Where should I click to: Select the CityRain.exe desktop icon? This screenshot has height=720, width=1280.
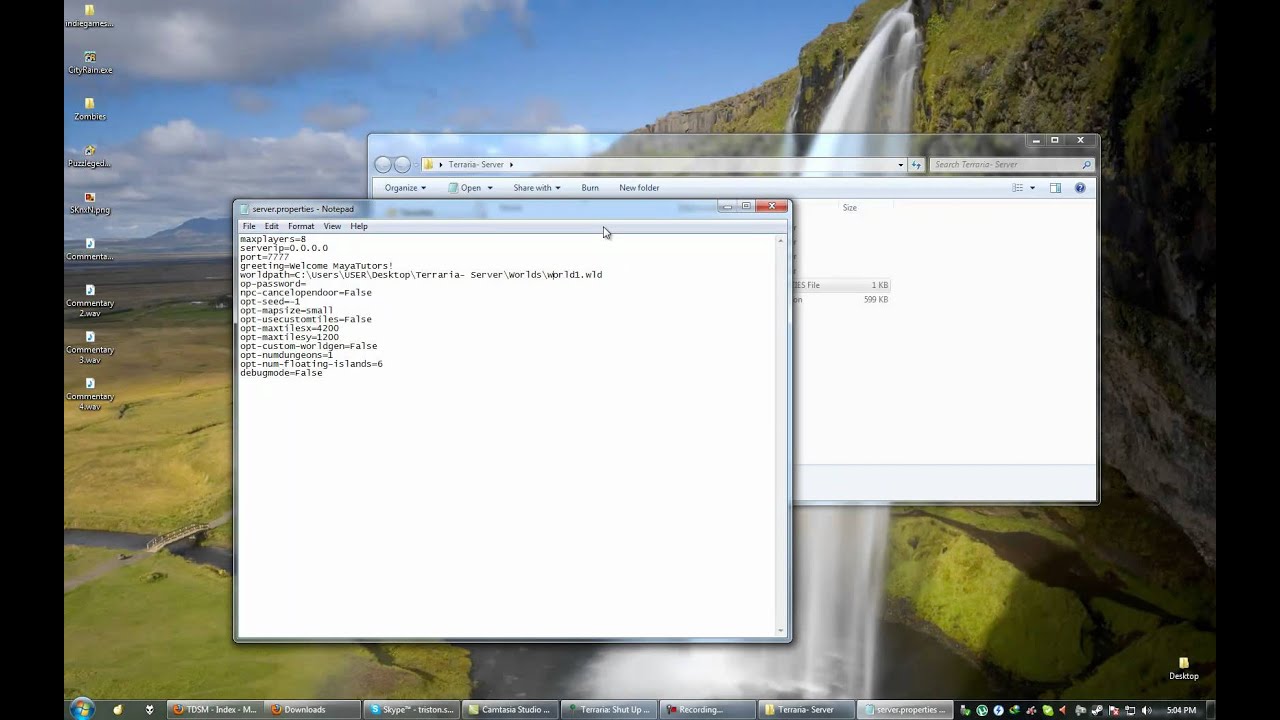pyautogui.click(x=90, y=63)
